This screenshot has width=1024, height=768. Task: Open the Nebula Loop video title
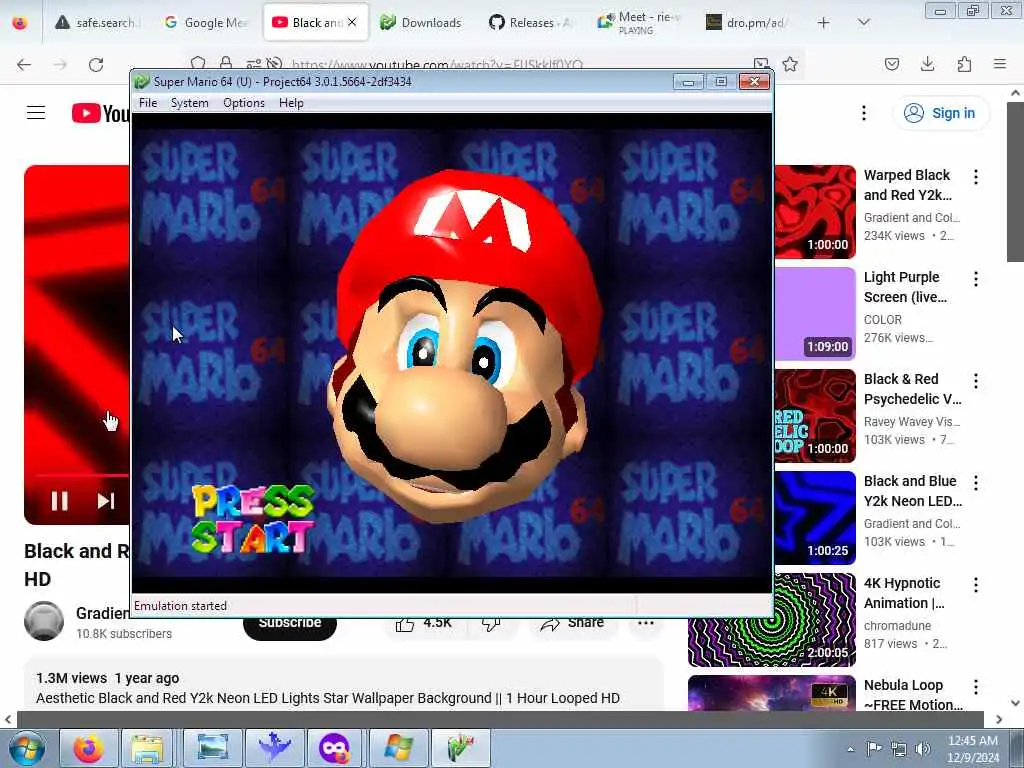[913, 695]
